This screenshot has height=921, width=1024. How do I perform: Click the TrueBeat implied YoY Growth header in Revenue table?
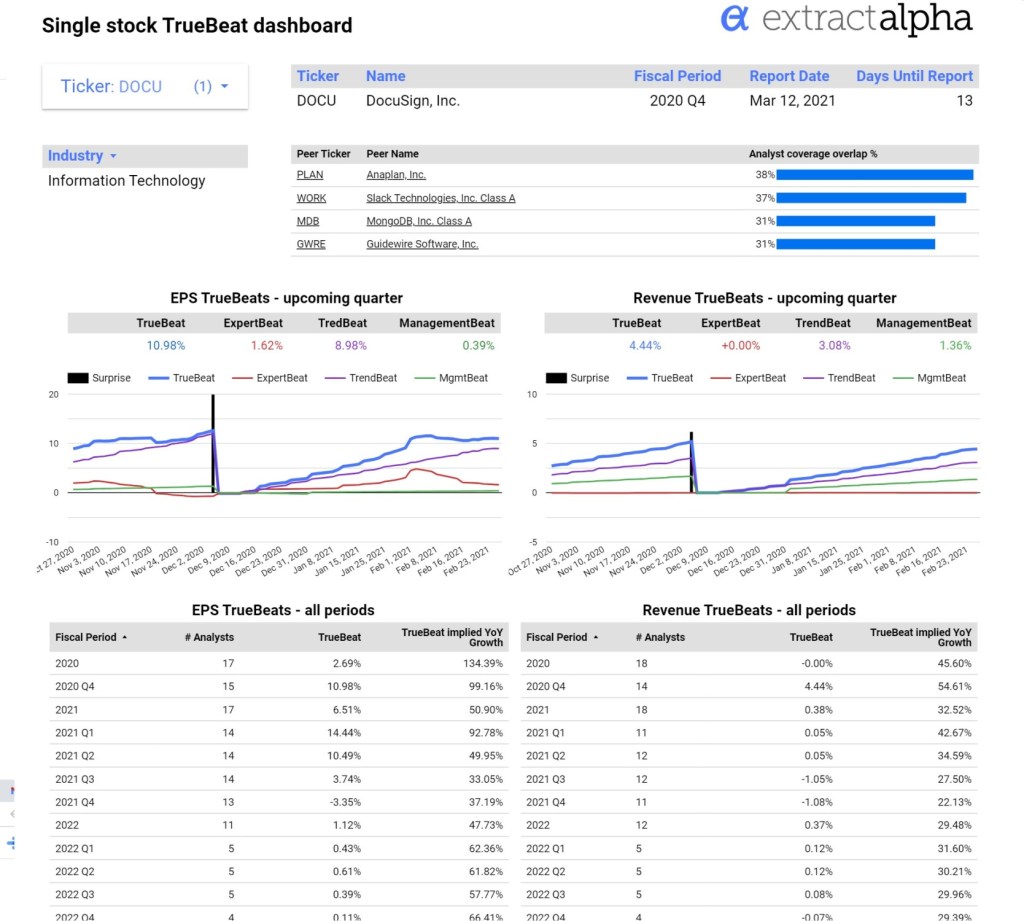pos(921,638)
